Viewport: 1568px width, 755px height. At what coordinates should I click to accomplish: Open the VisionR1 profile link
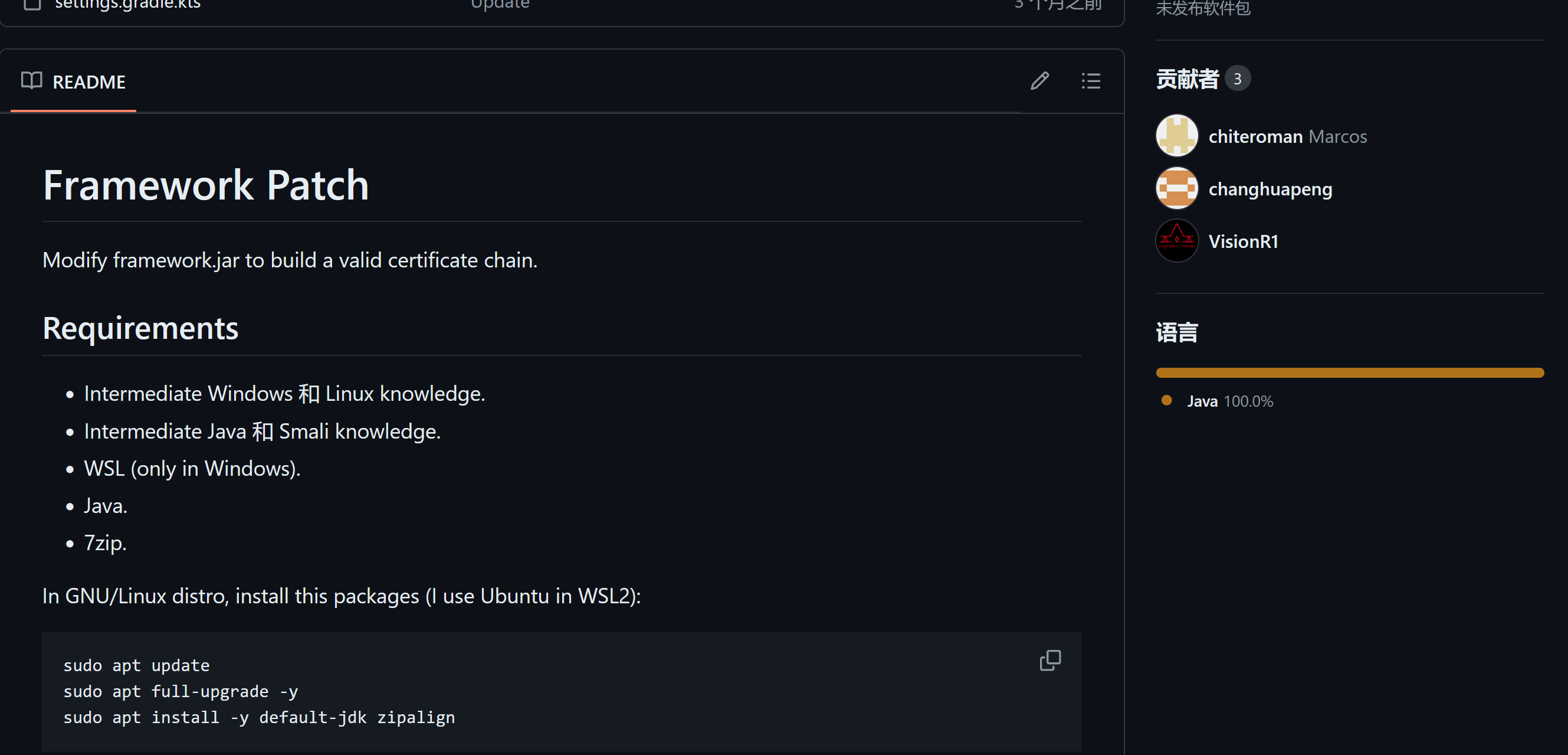point(1243,241)
